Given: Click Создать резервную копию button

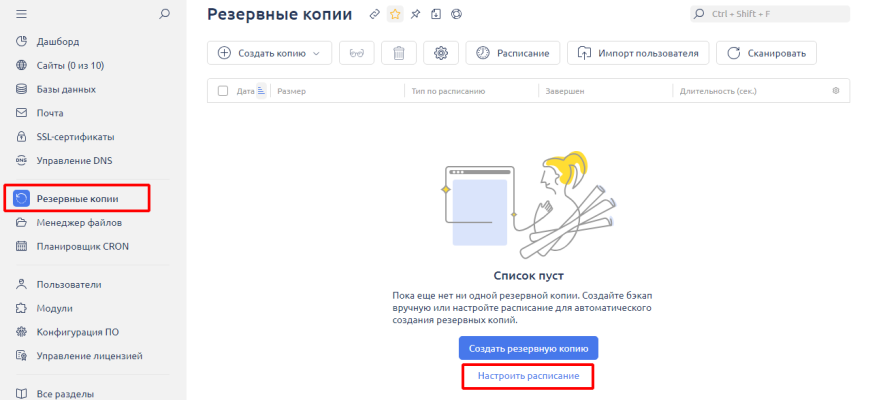Looking at the screenshot, I should pyautogui.click(x=528, y=348).
